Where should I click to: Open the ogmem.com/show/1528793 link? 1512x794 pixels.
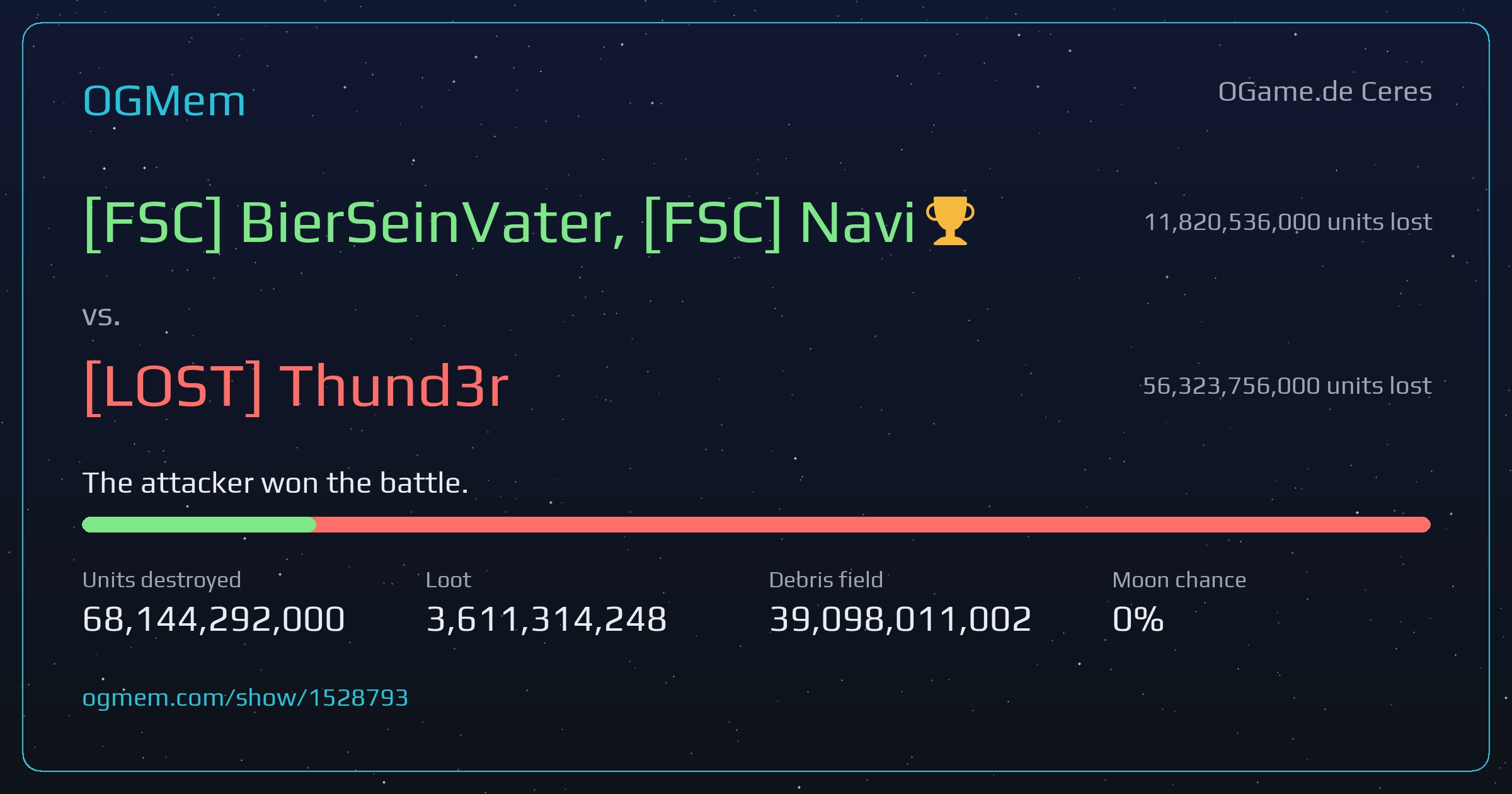(x=245, y=698)
